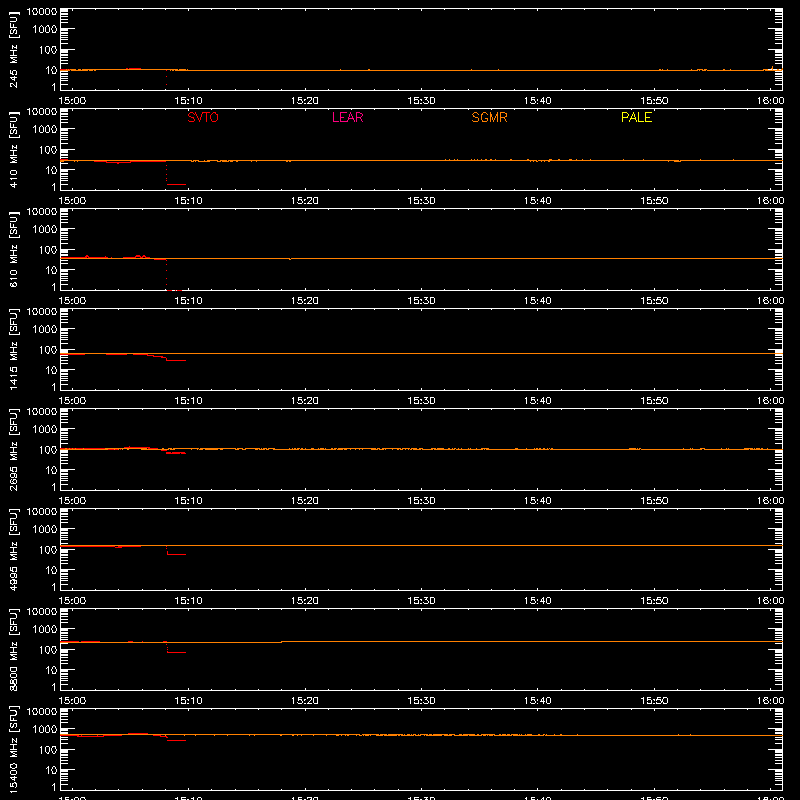Click the red SVTO step segment in 15400 MHz plot
This screenshot has width=800, height=800.
click(177, 740)
